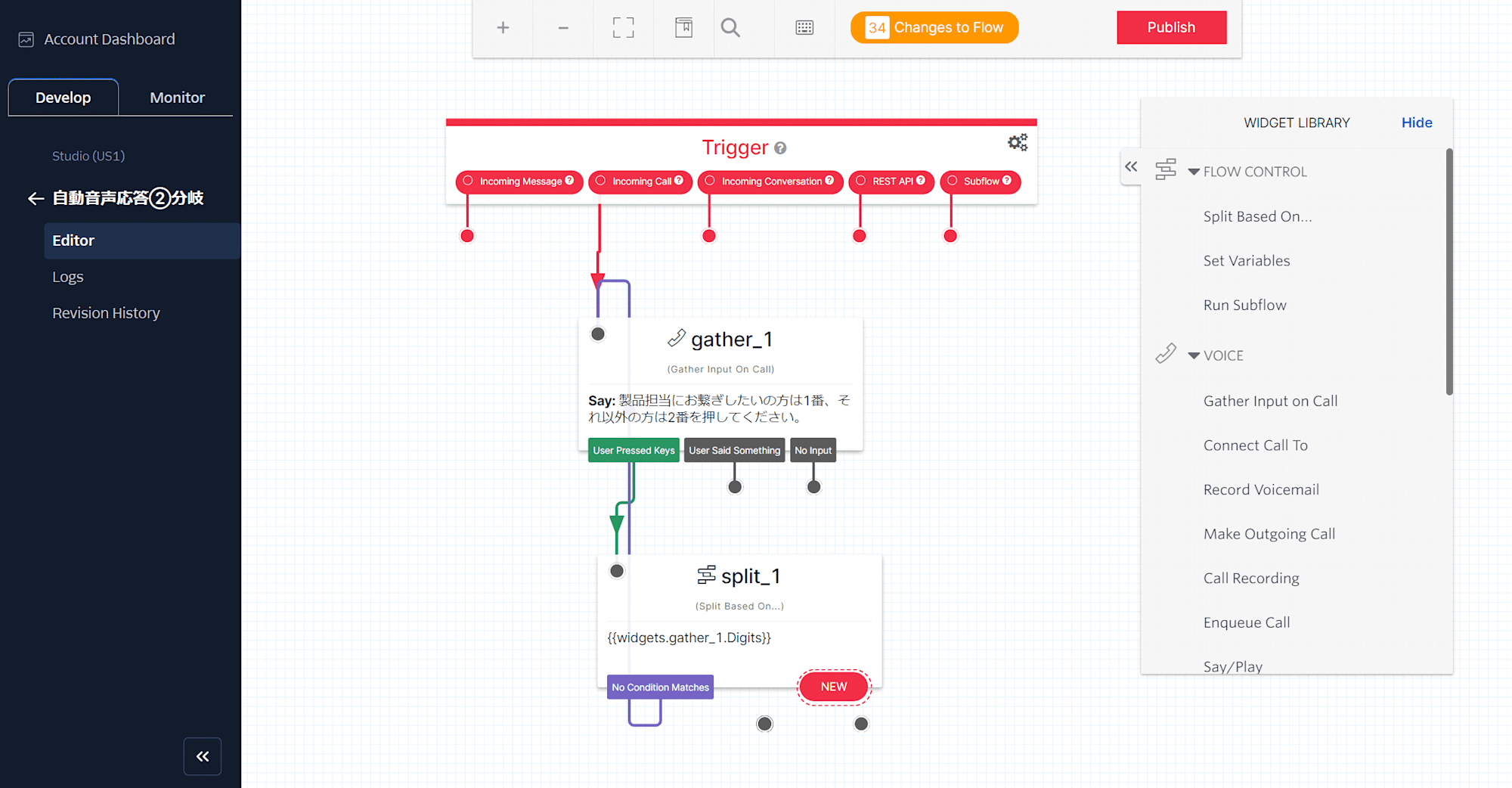Open the Editor menu item
This screenshot has width=1512, height=788.
tap(142, 240)
